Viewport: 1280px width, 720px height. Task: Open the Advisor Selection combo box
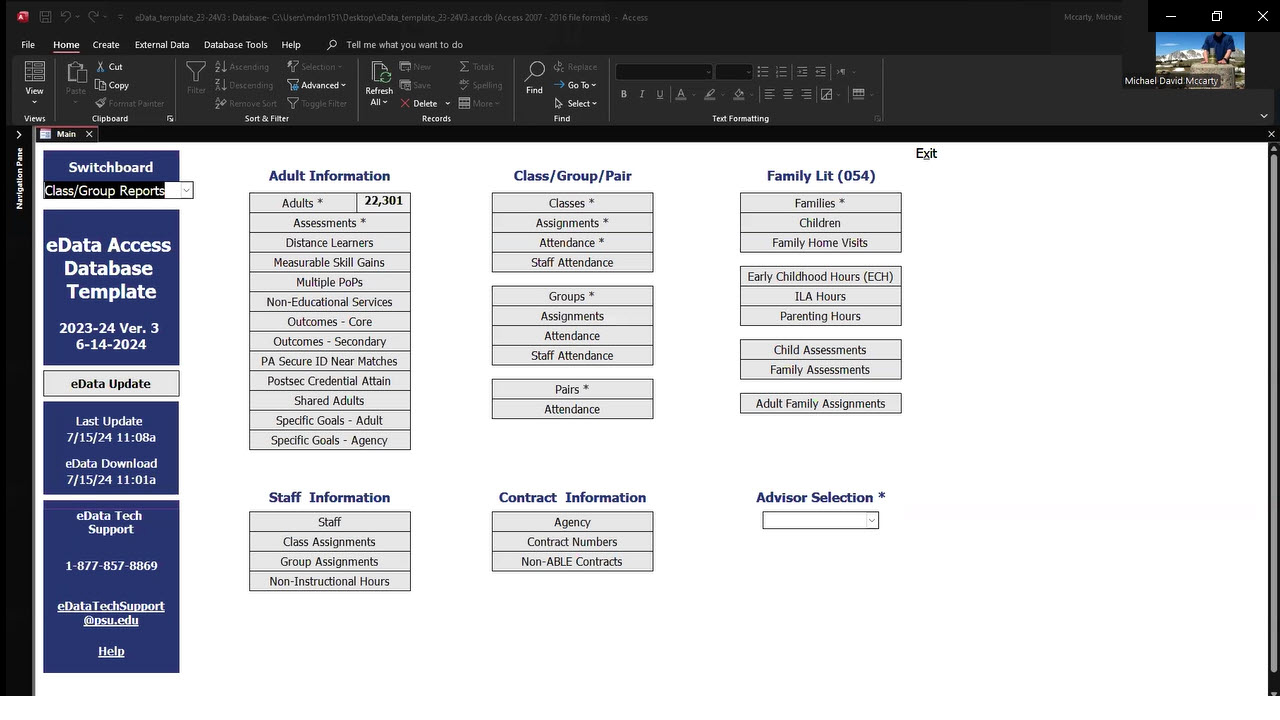coord(820,520)
